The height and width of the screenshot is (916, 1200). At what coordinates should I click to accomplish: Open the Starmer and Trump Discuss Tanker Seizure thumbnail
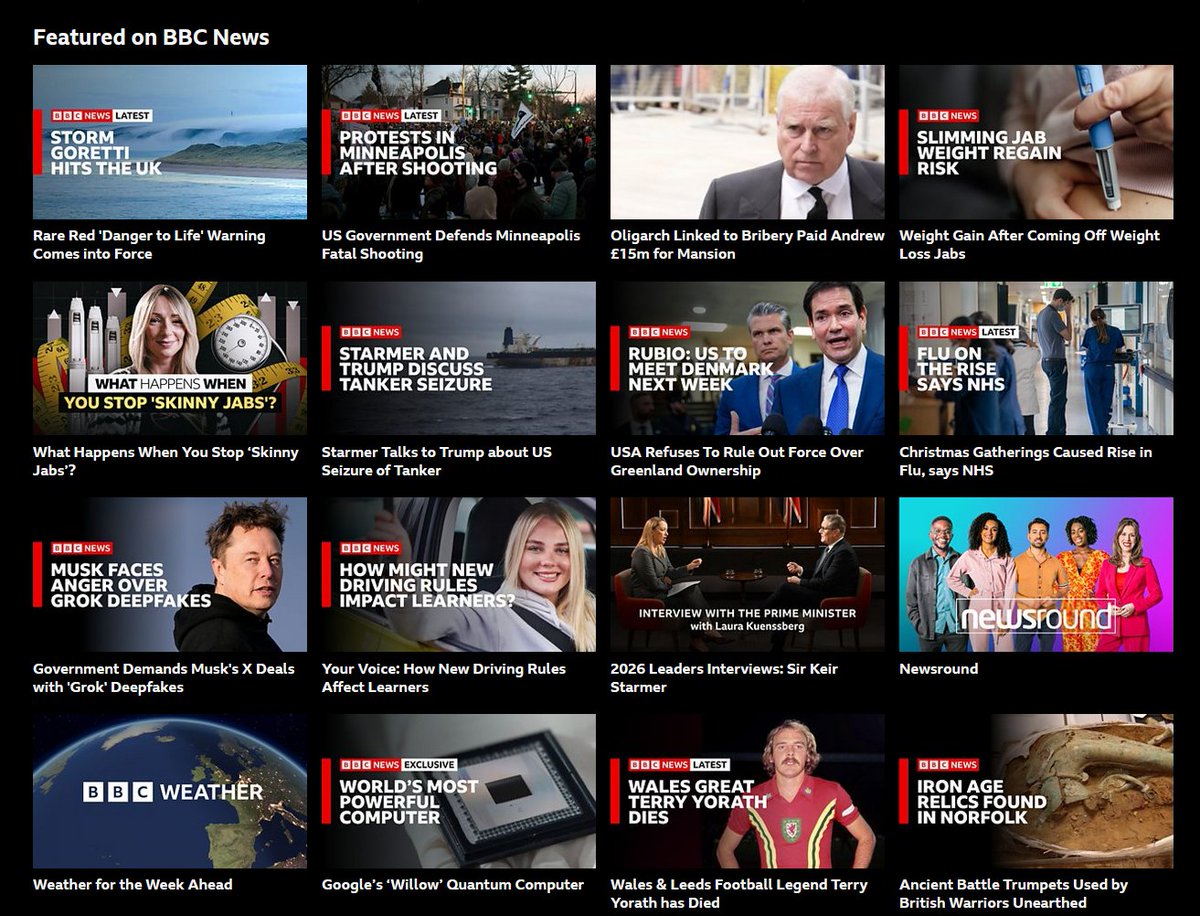click(x=458, y=358)
